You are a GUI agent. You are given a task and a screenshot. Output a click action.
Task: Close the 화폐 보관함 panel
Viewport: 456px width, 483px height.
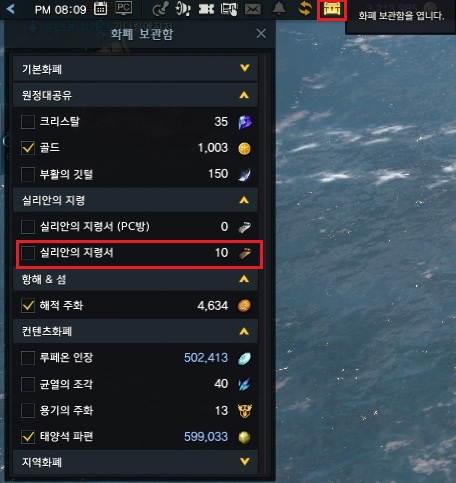coord(261,33)
